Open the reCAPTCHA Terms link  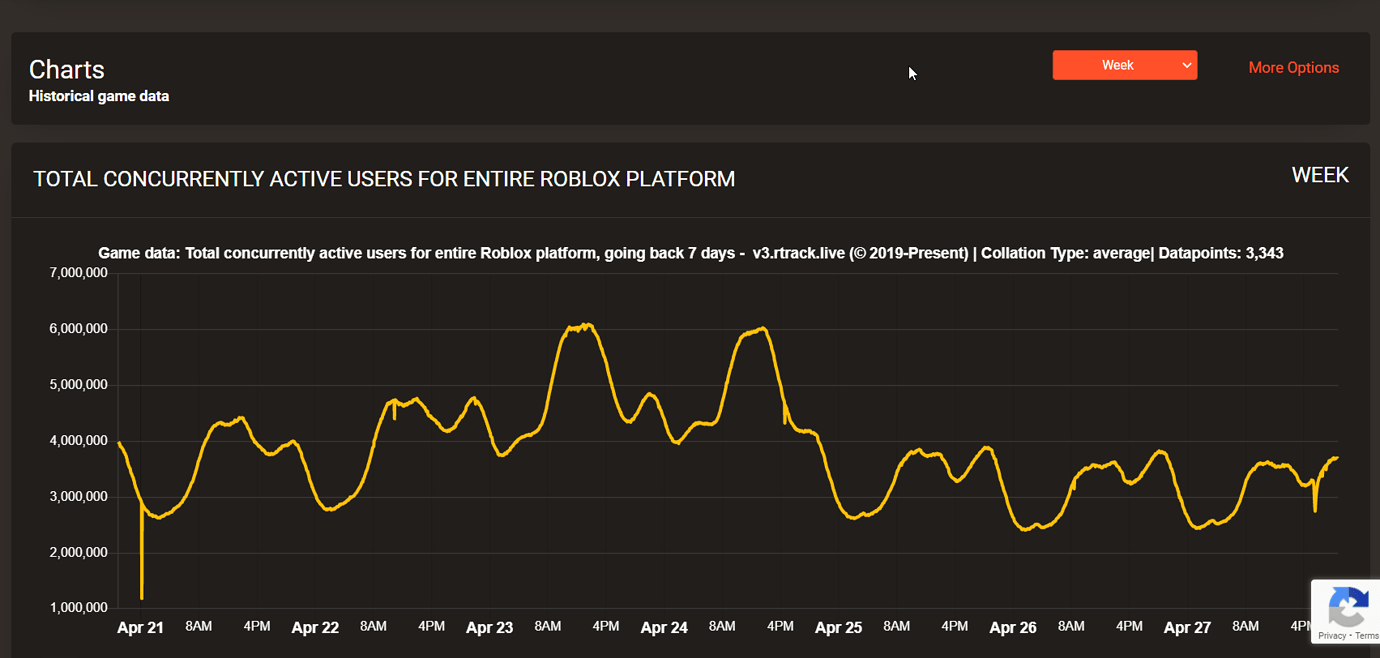[x=1366, y=636]
